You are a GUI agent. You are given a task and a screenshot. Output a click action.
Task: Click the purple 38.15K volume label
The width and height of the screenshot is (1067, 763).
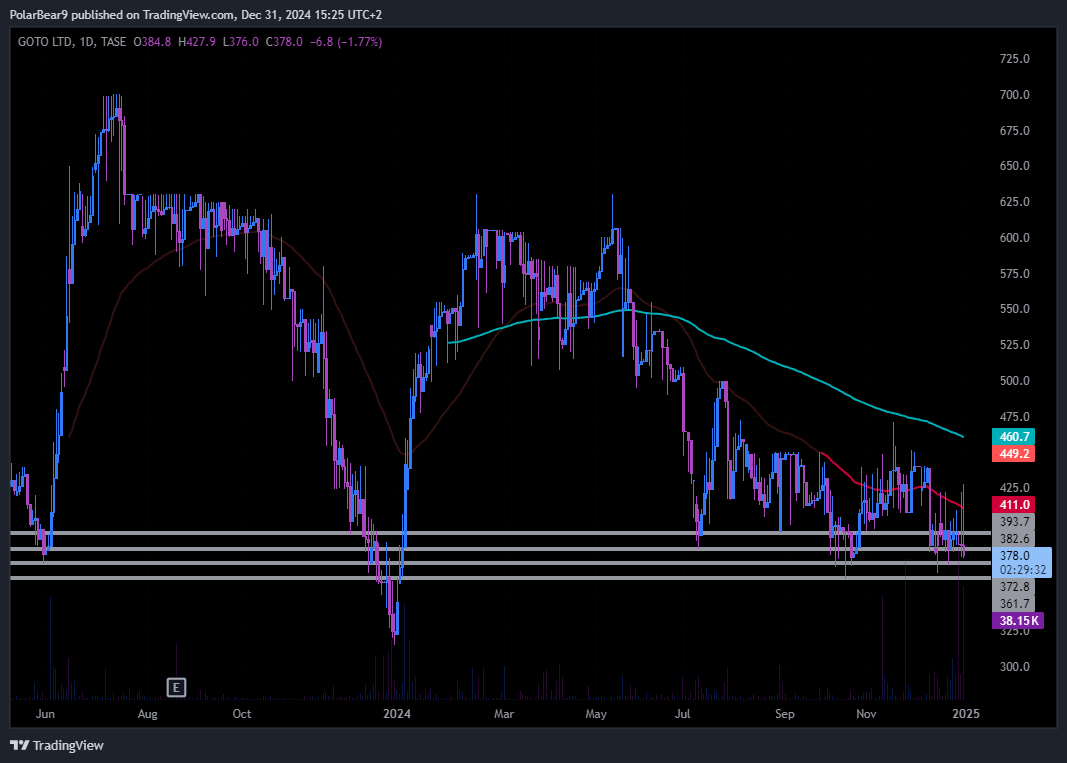coord(1015,621)
